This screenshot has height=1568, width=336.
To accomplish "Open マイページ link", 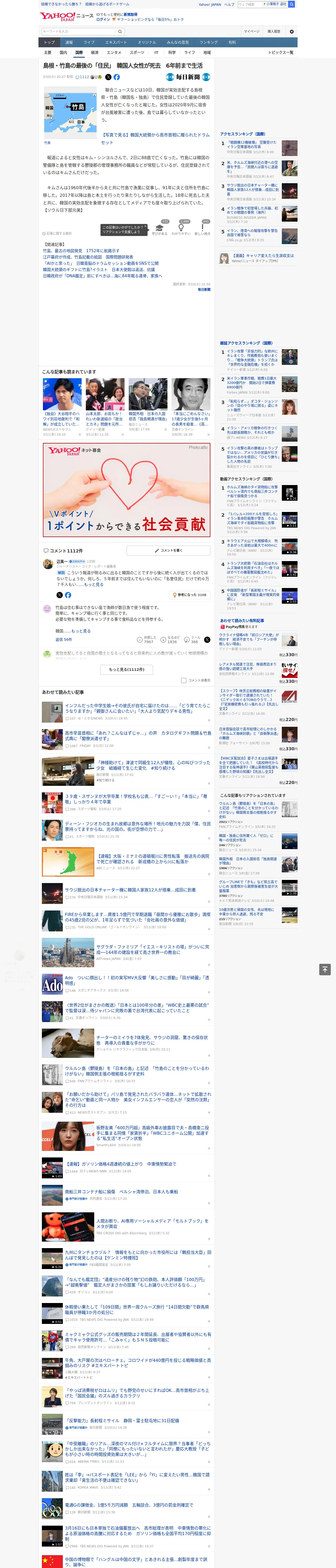I will click(252, 32).
